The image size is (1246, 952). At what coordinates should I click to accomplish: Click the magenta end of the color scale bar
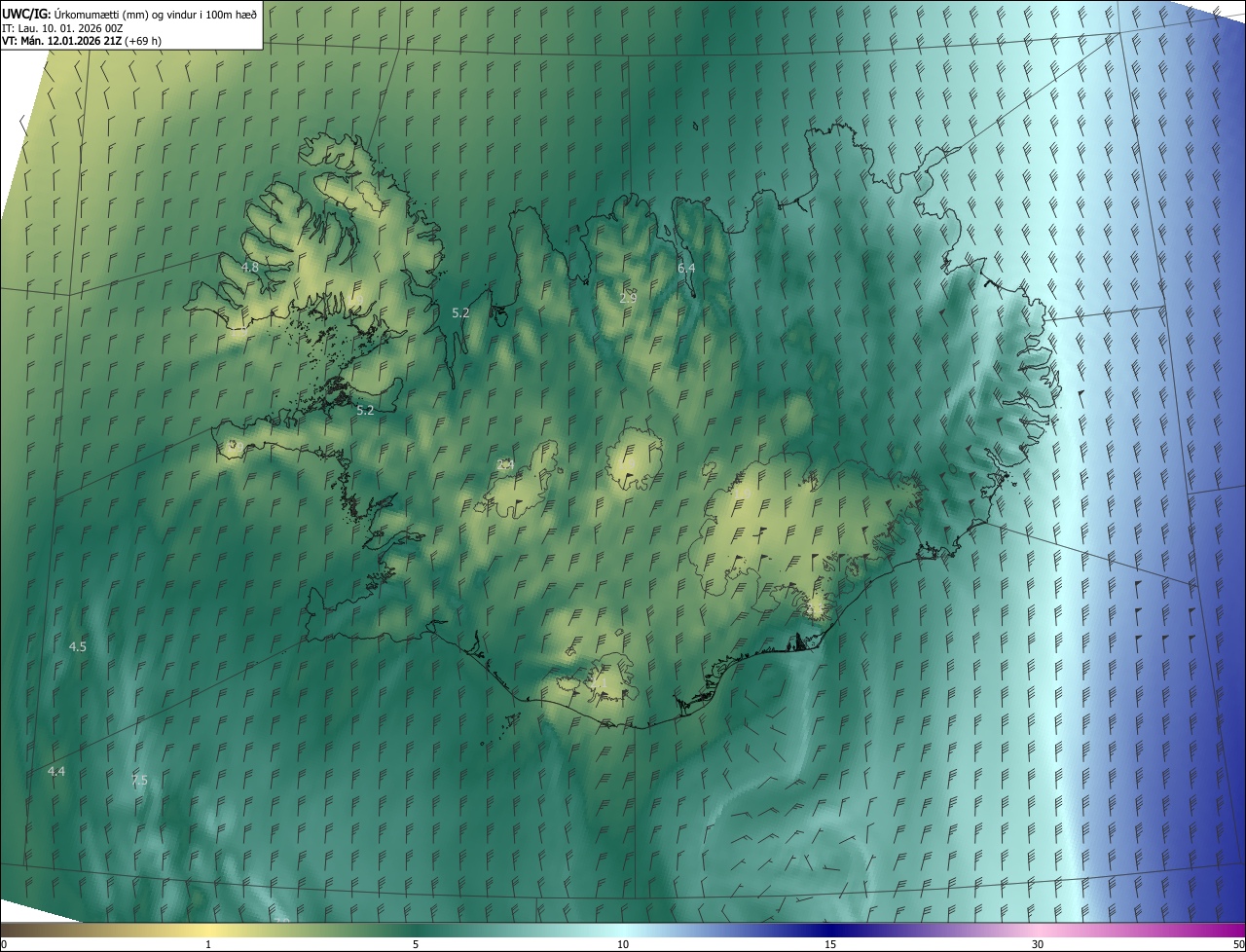[x=1227, y=930]
